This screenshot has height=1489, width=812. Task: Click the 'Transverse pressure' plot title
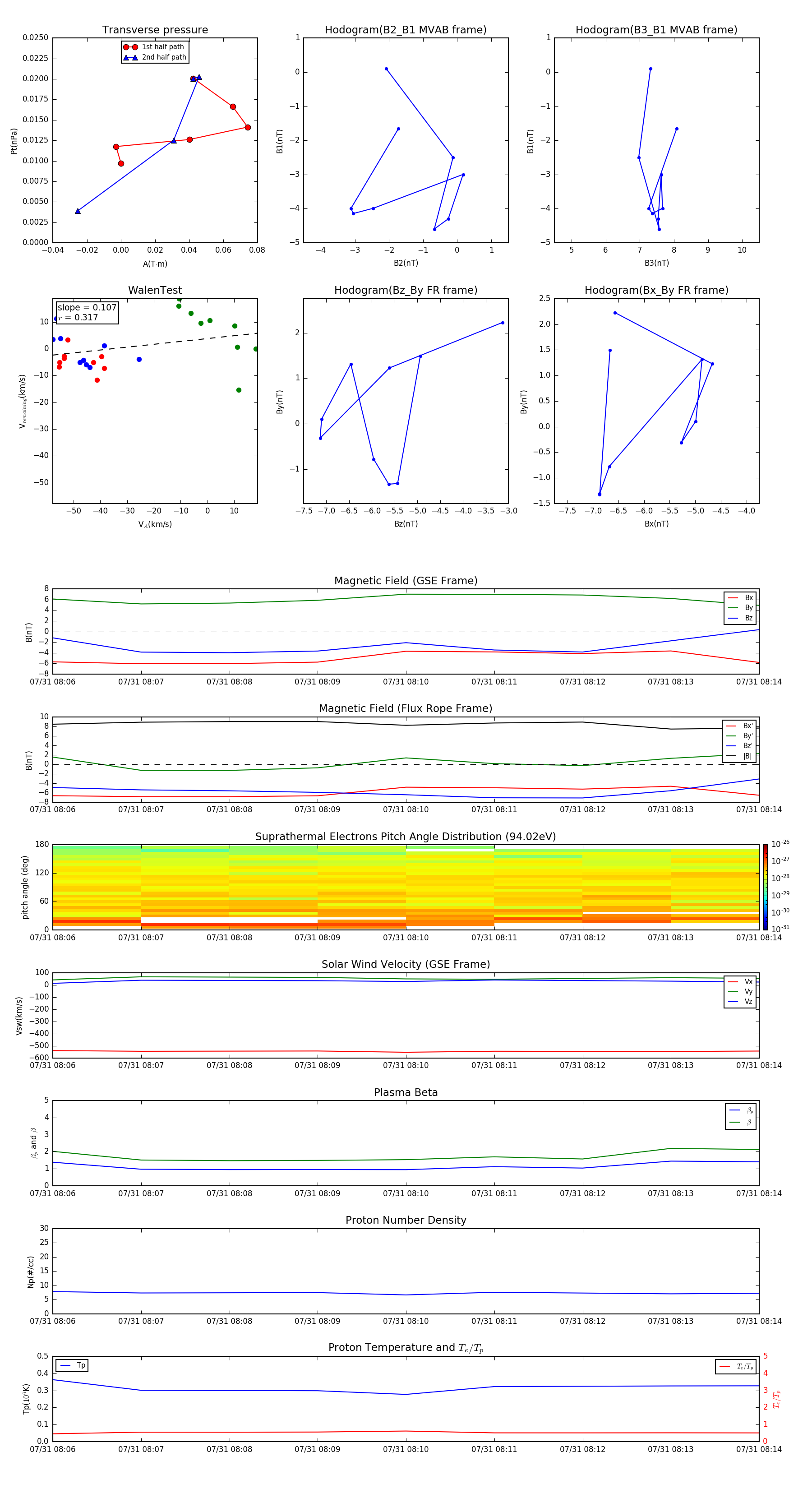tap(155, 30)
